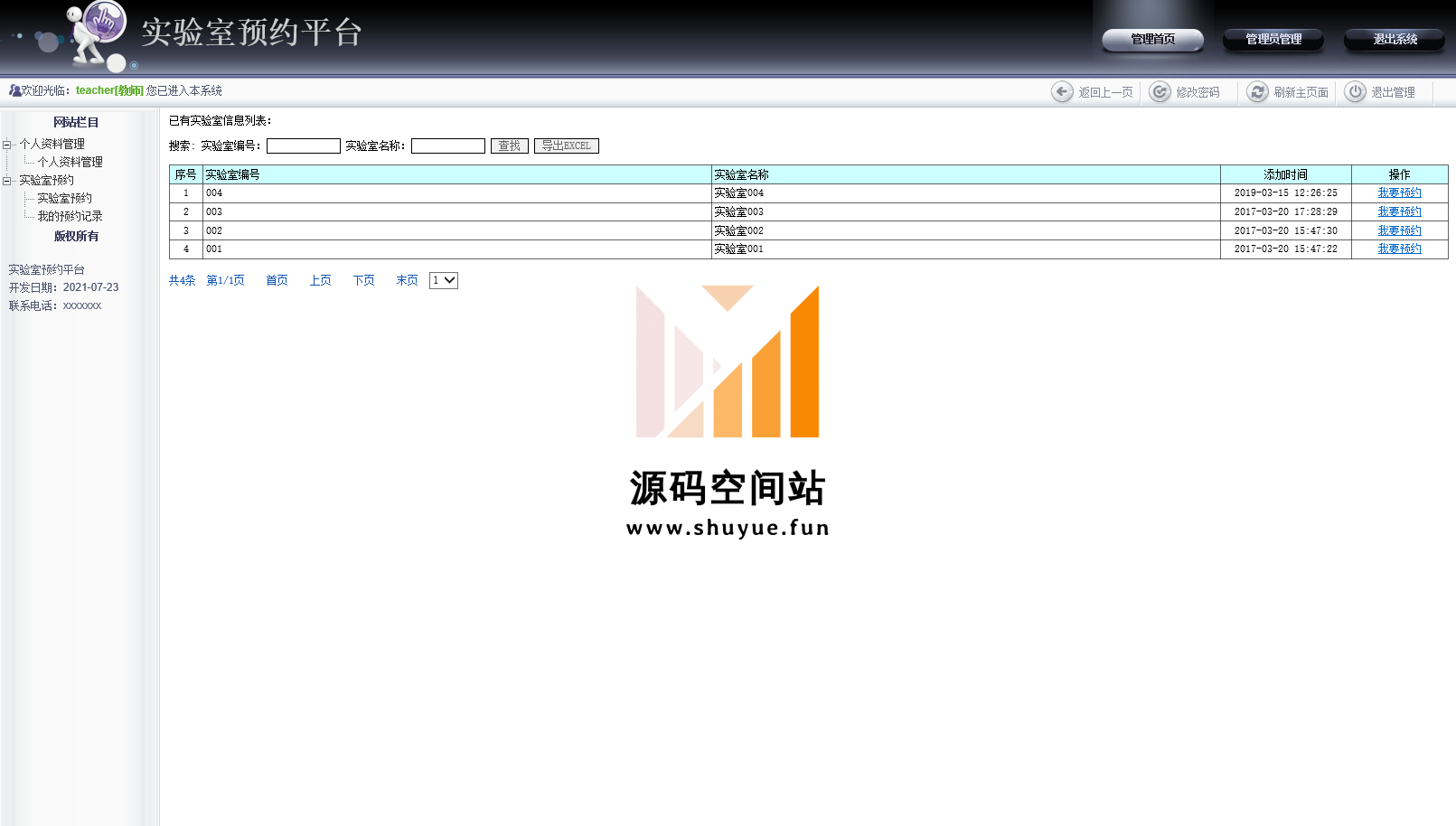The image size is (1456, 826).
Task: Click the platform mascot logo icon
Action: tap(95, 34)
